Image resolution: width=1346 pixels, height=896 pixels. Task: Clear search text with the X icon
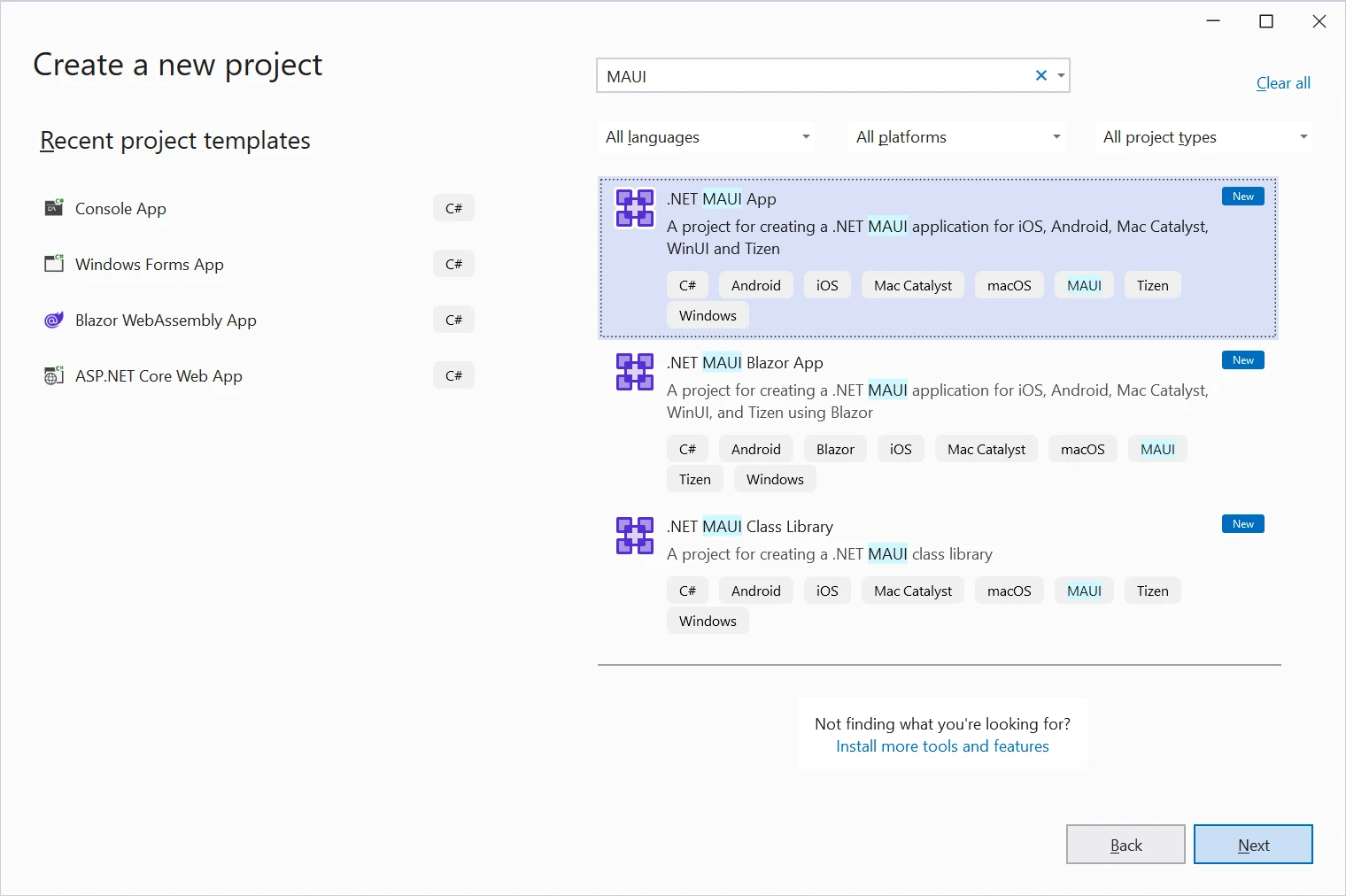pyautogui.click(x=1041, y=76)
